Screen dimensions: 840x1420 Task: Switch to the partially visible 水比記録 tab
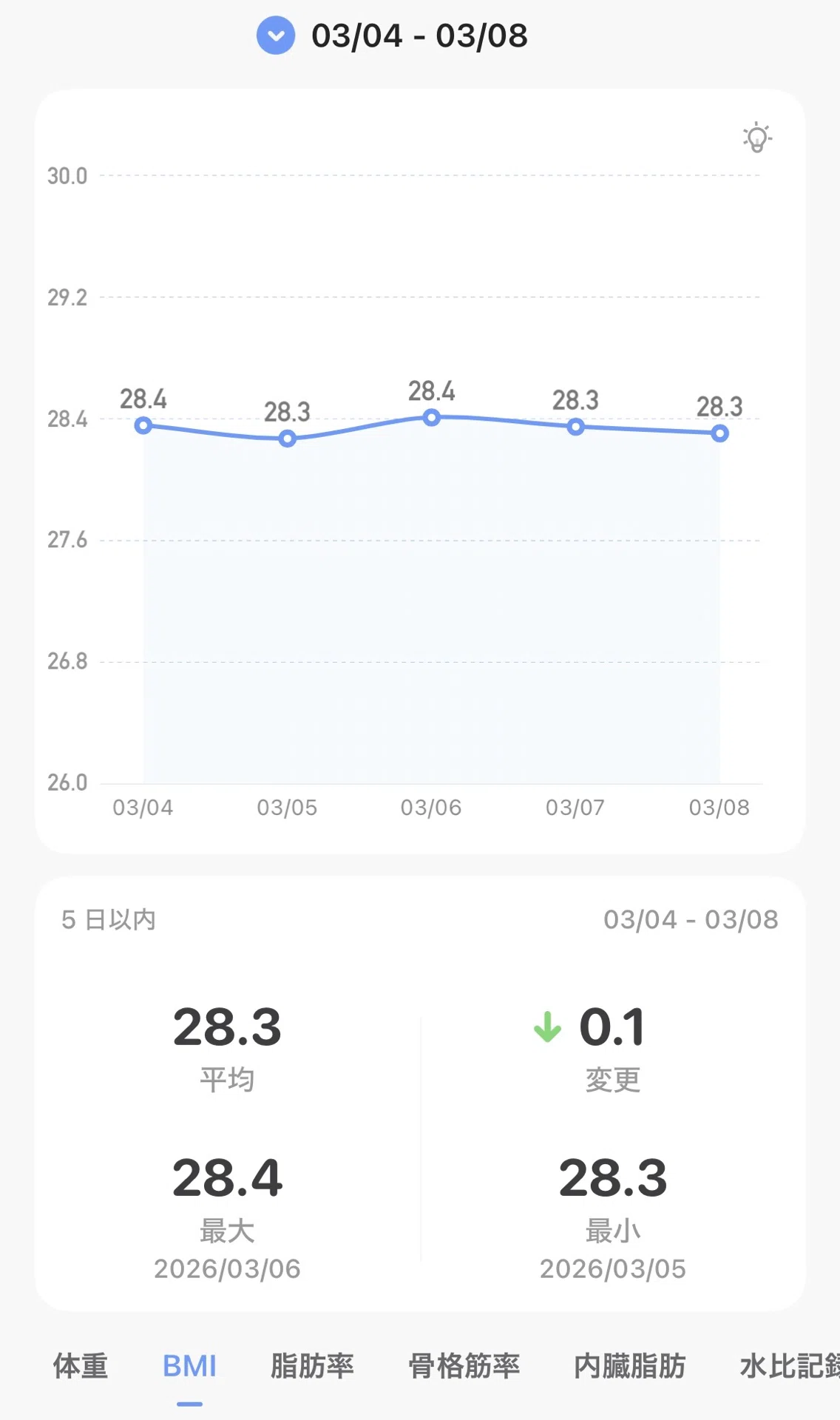(790, 1366)
